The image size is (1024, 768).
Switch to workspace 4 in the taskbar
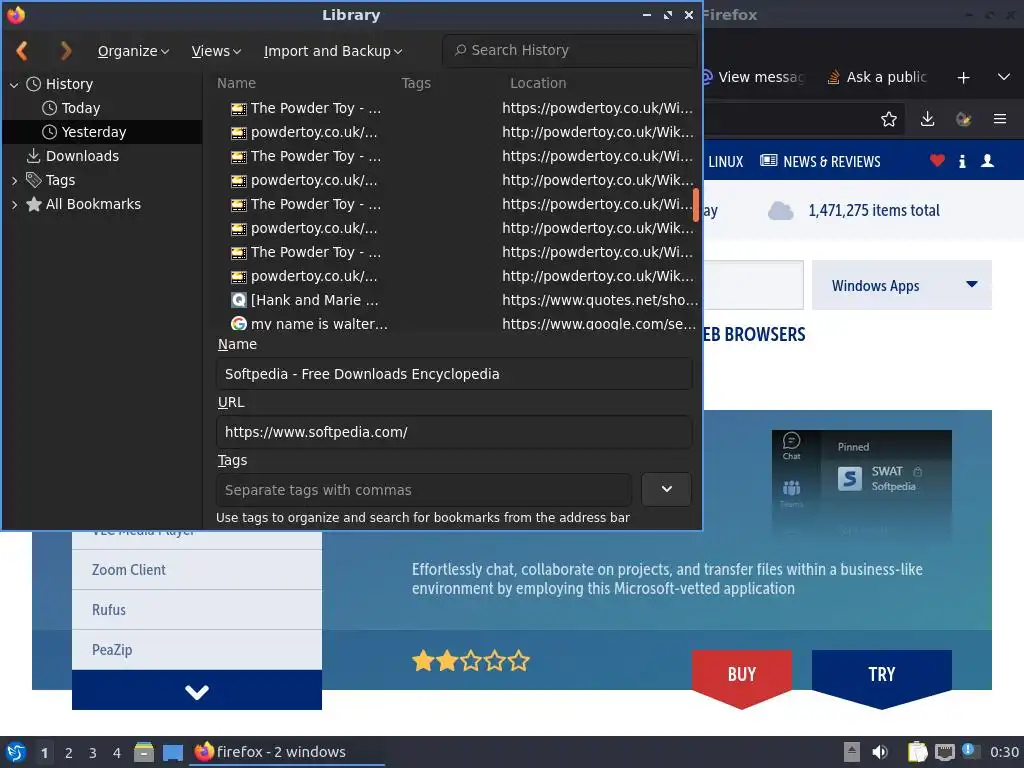pos(117,752)
